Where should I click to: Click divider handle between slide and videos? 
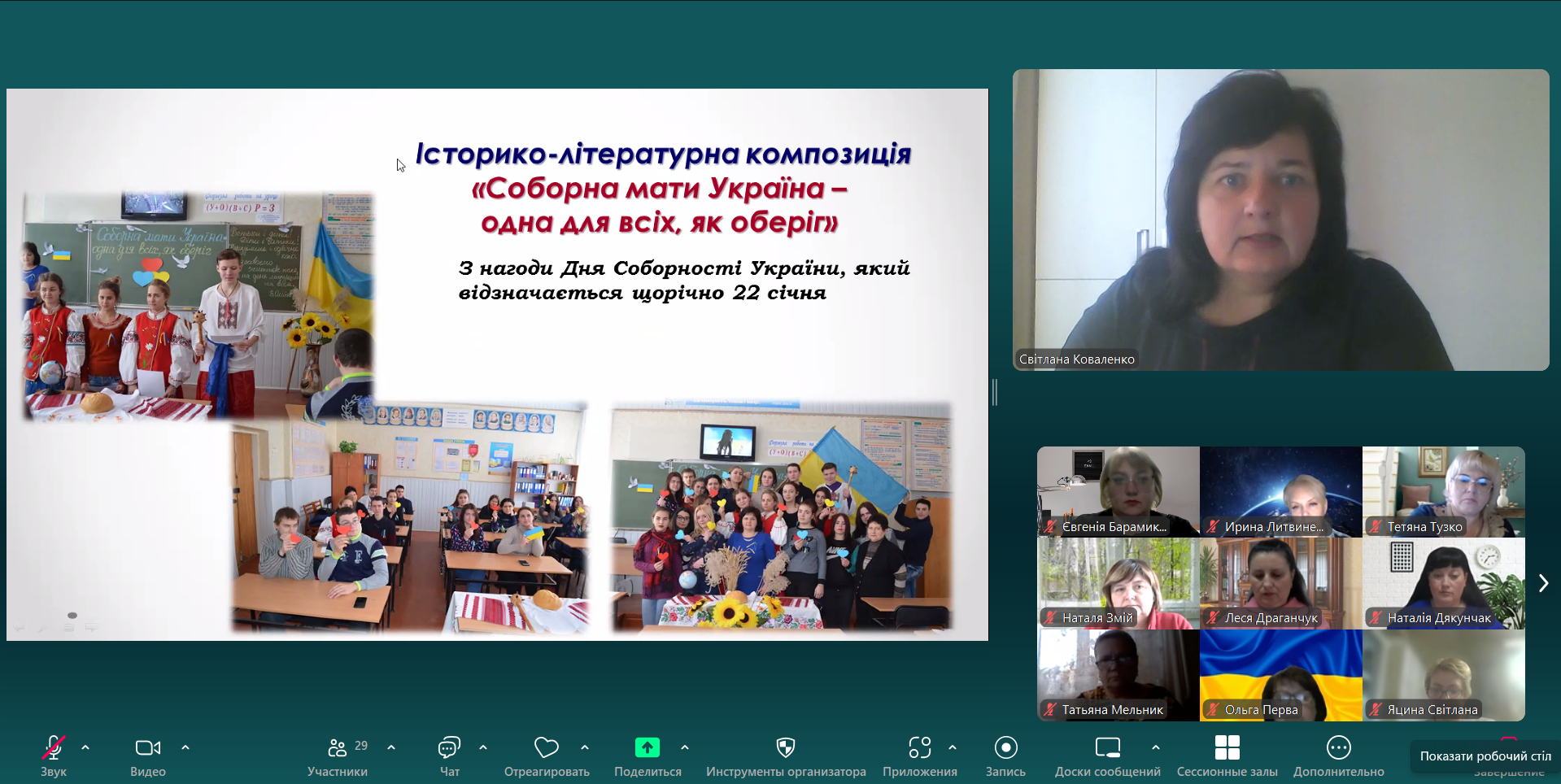(x=995, y=392)
